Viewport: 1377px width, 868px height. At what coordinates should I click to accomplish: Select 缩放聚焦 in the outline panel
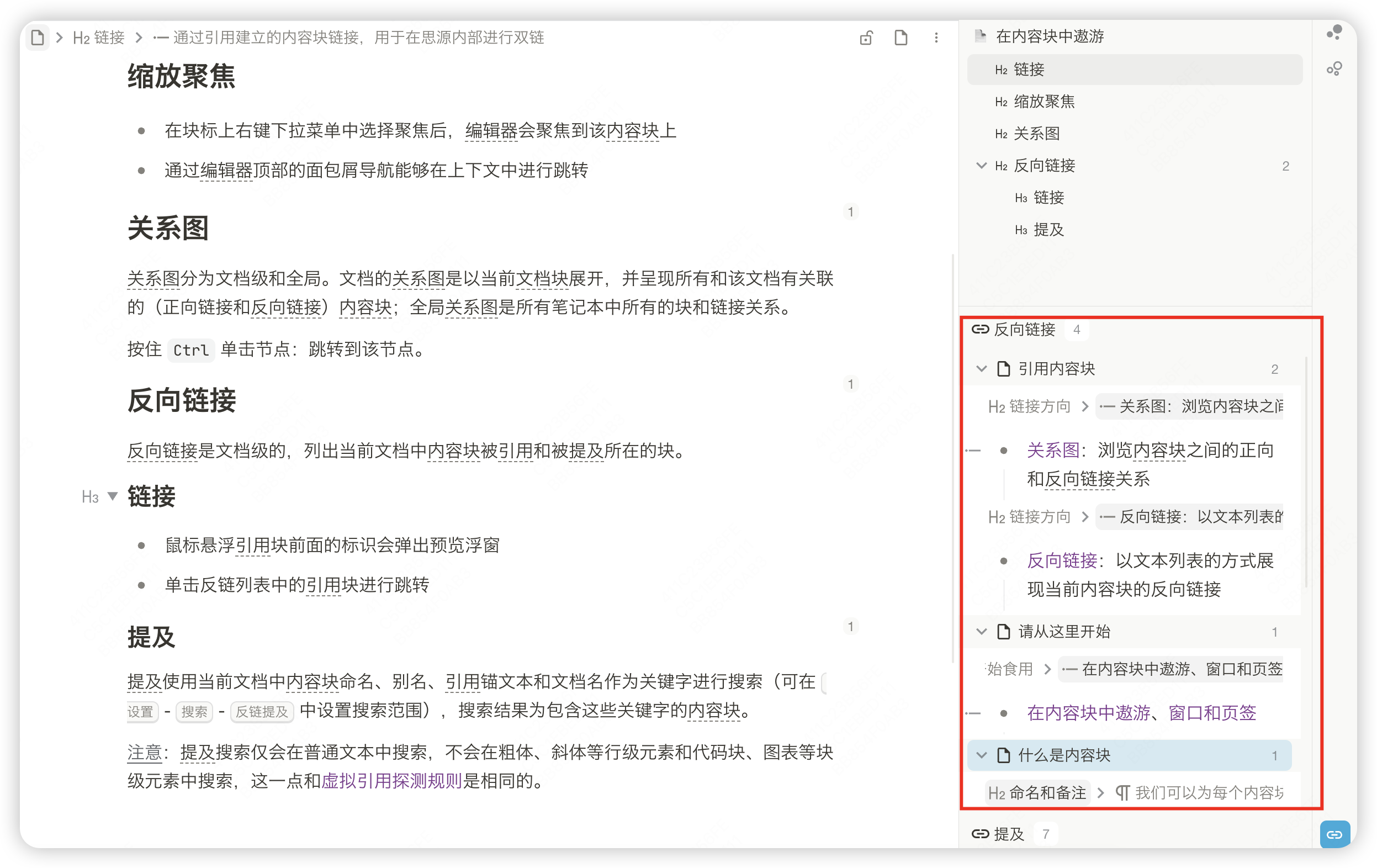pyautogui.click(x=1044, y=102)
